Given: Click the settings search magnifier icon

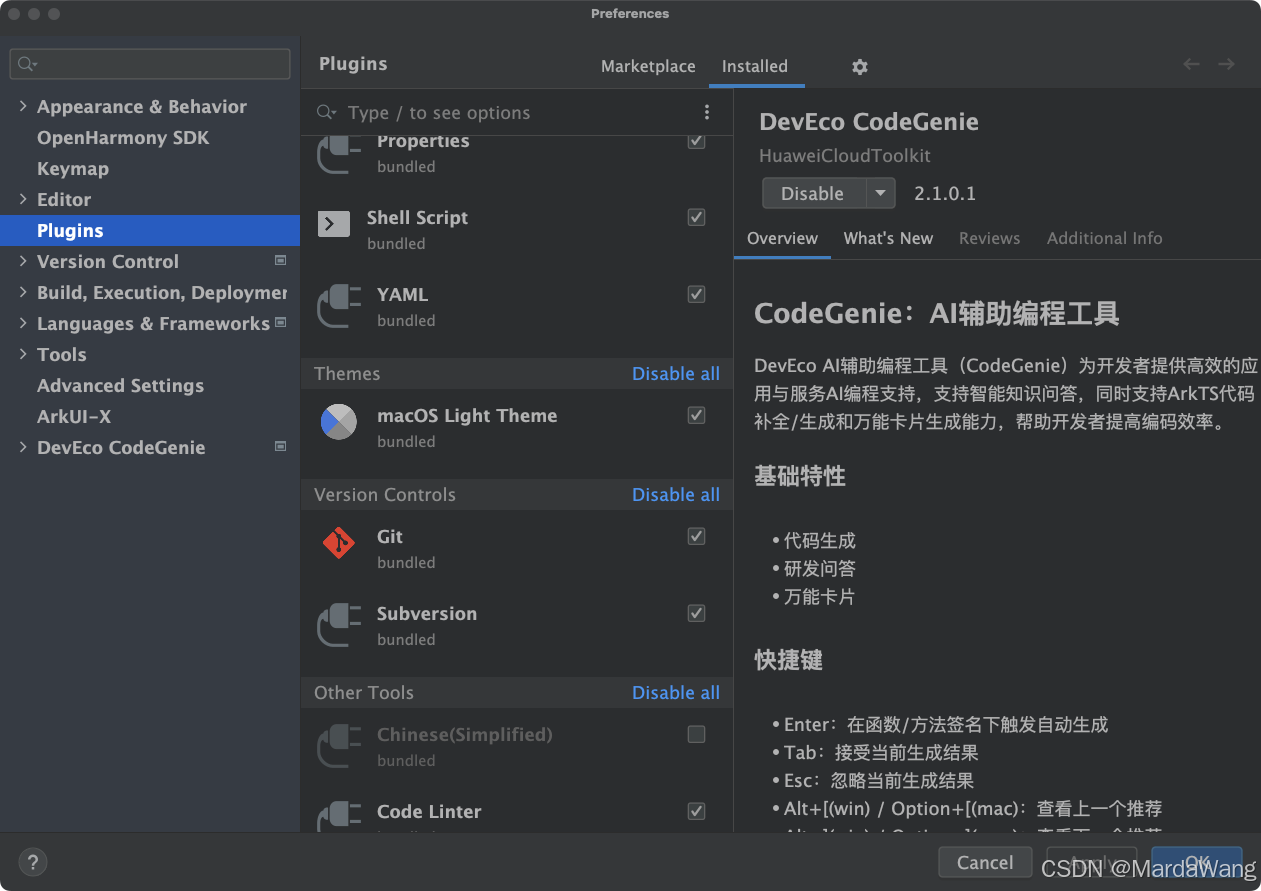Looking at the screenshot, I should point(27,64).
